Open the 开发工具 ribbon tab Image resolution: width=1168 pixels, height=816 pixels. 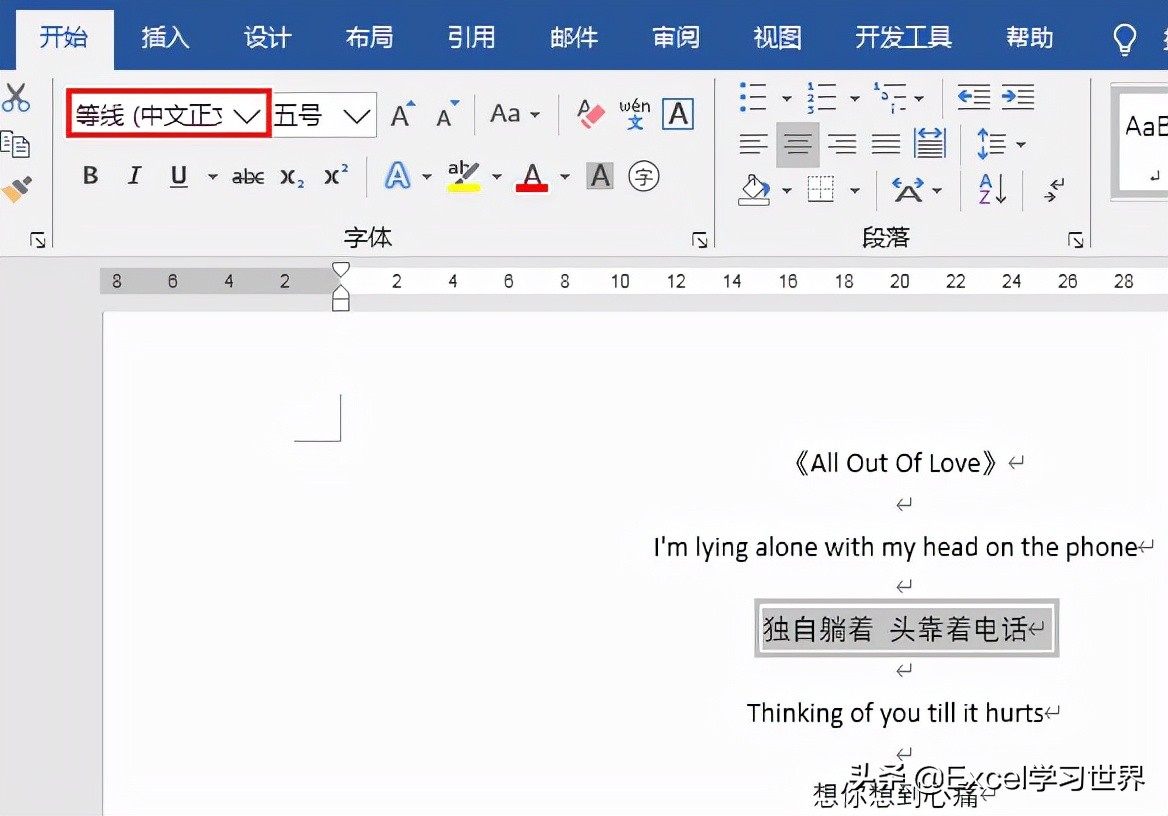(901, 37)
